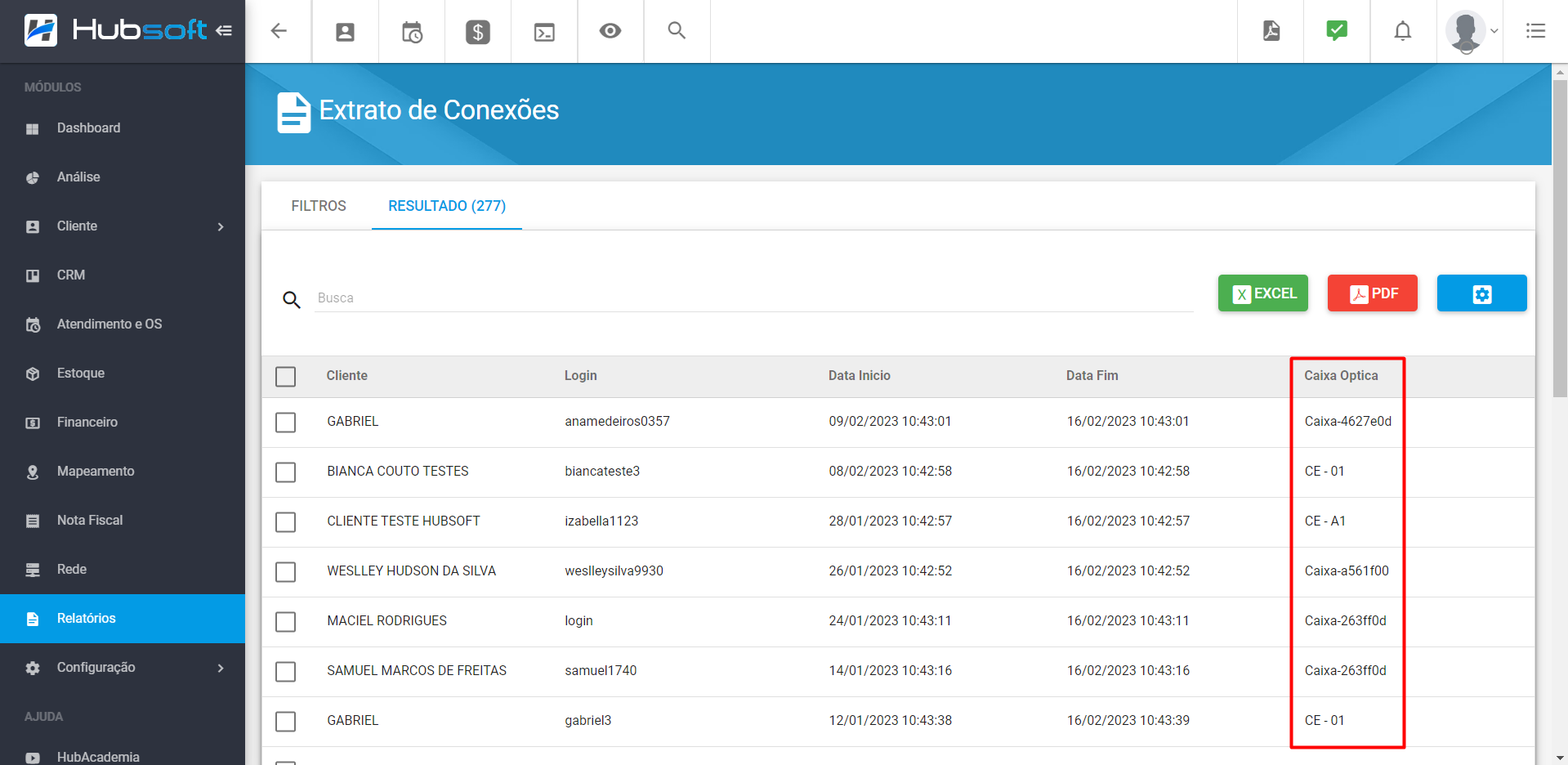1568x765 pixels.
Task: Open the terminal console icon
Action: pos(544,32)
